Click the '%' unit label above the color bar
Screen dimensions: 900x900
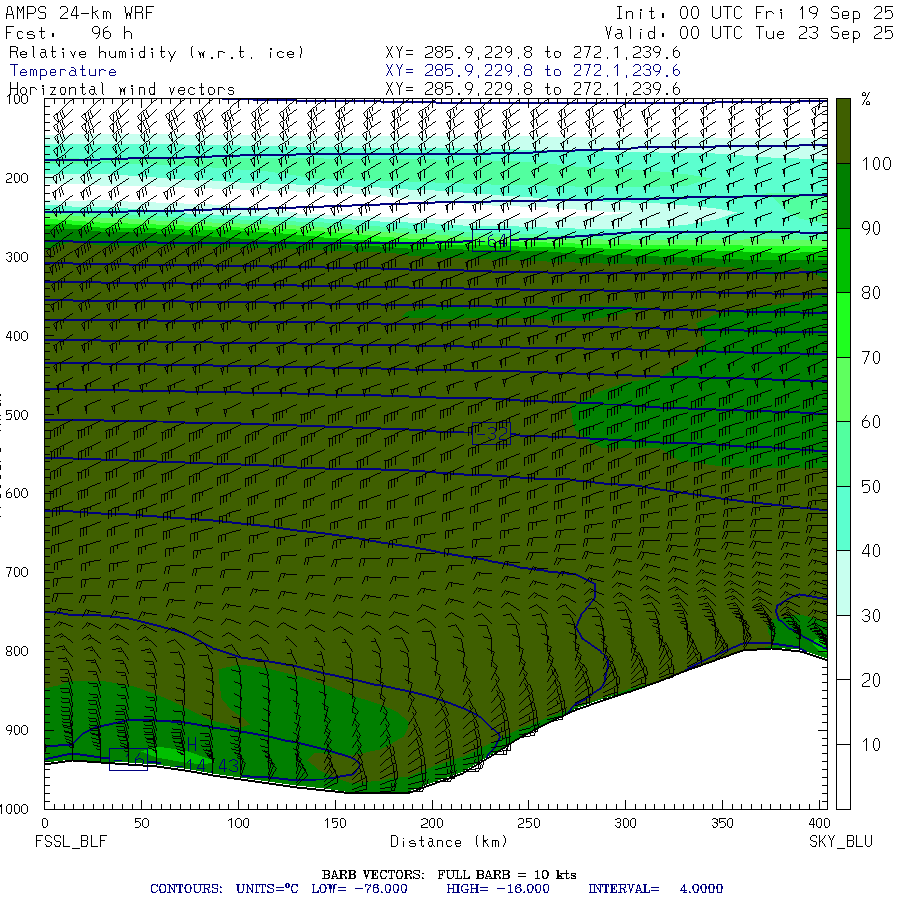pyautogui.click(x=866, y=99)
